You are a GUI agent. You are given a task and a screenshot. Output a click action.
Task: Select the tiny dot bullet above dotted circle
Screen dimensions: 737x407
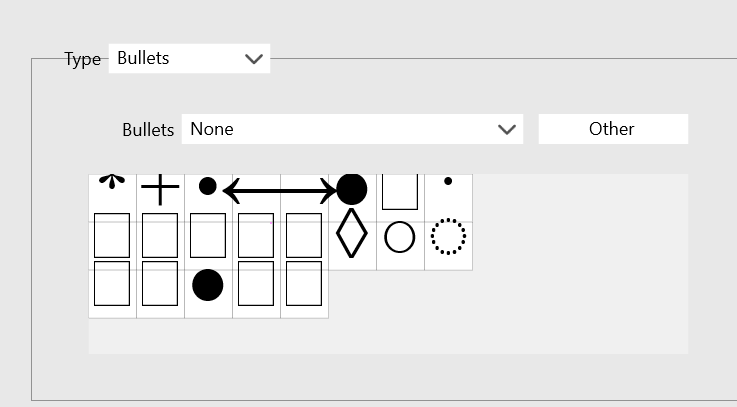coord(448,182)
